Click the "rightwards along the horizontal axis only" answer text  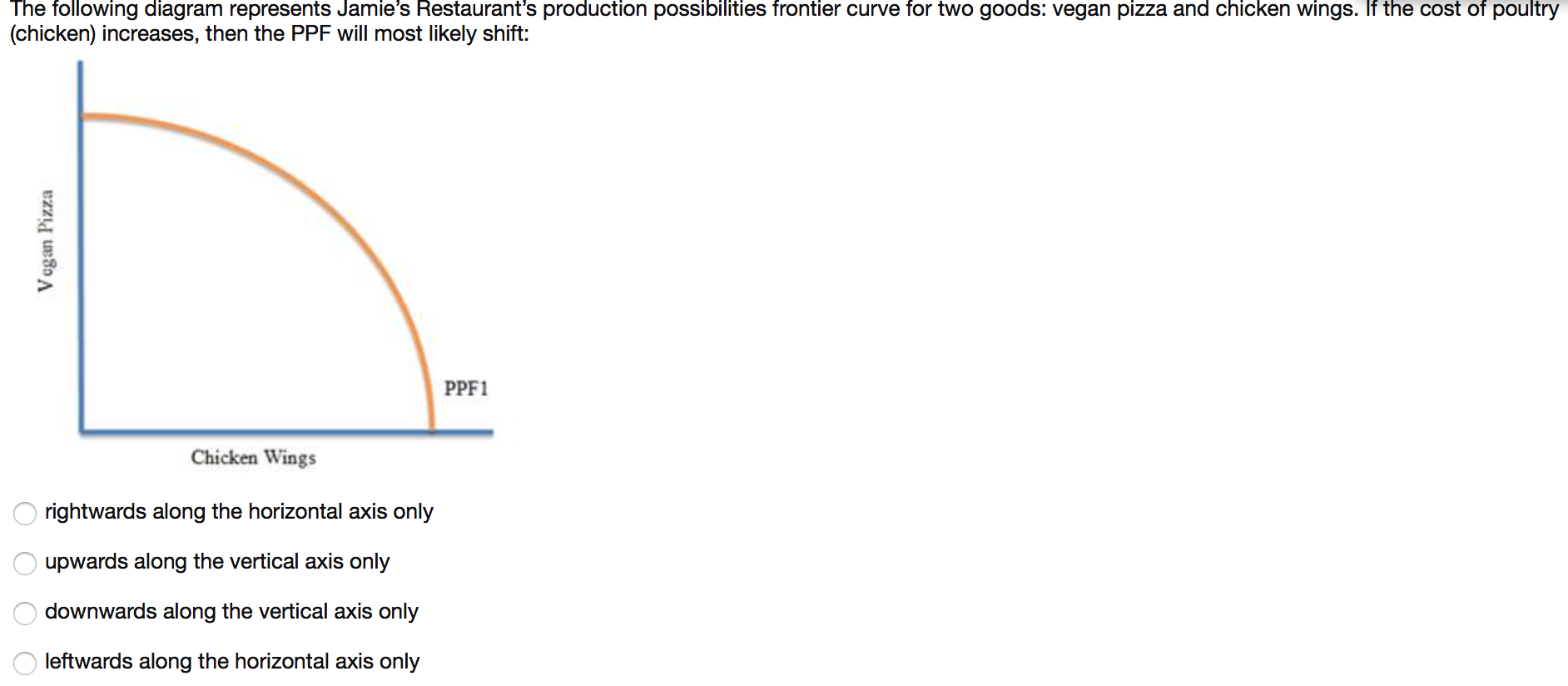tap(239, 511)
